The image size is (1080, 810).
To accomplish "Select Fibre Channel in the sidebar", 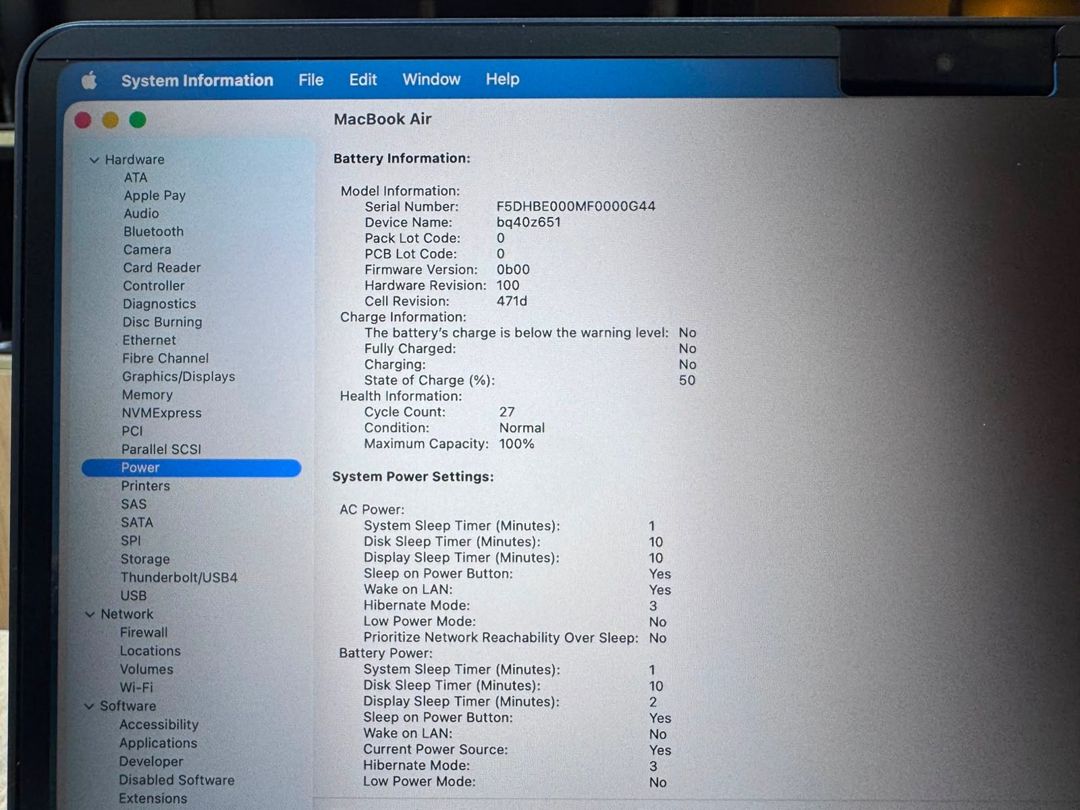I will [x=165, y=358].
